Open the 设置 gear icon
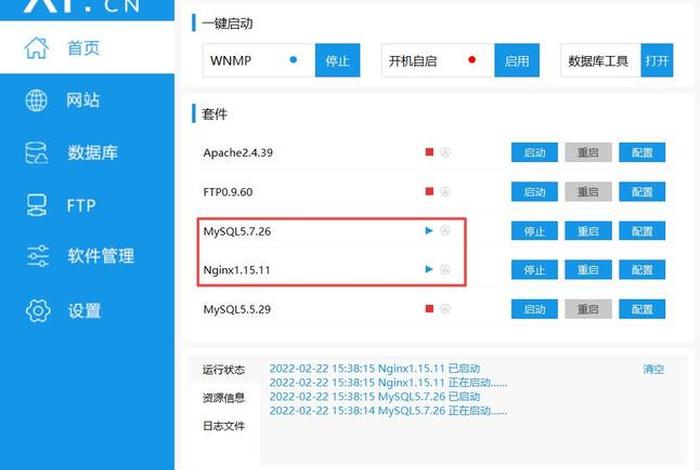This screenshot has height=470, width=700. [x=38, y=310]
